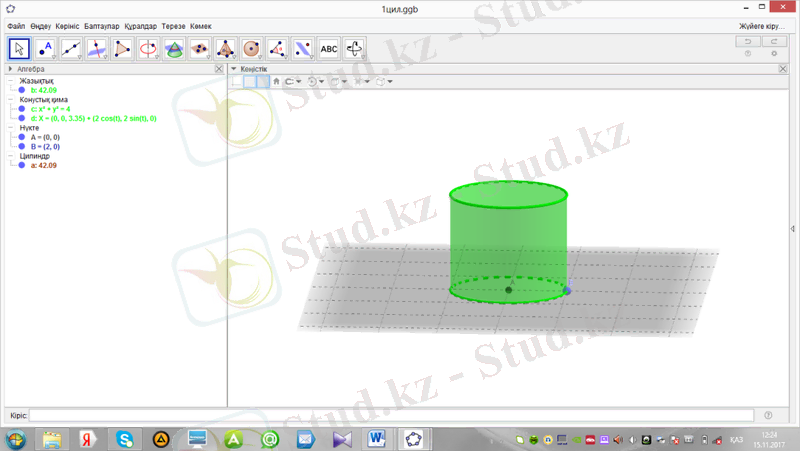Select the Rotate 3D view tool
The height and width of the screenshot is (451, 800).
tap(355, 47)
